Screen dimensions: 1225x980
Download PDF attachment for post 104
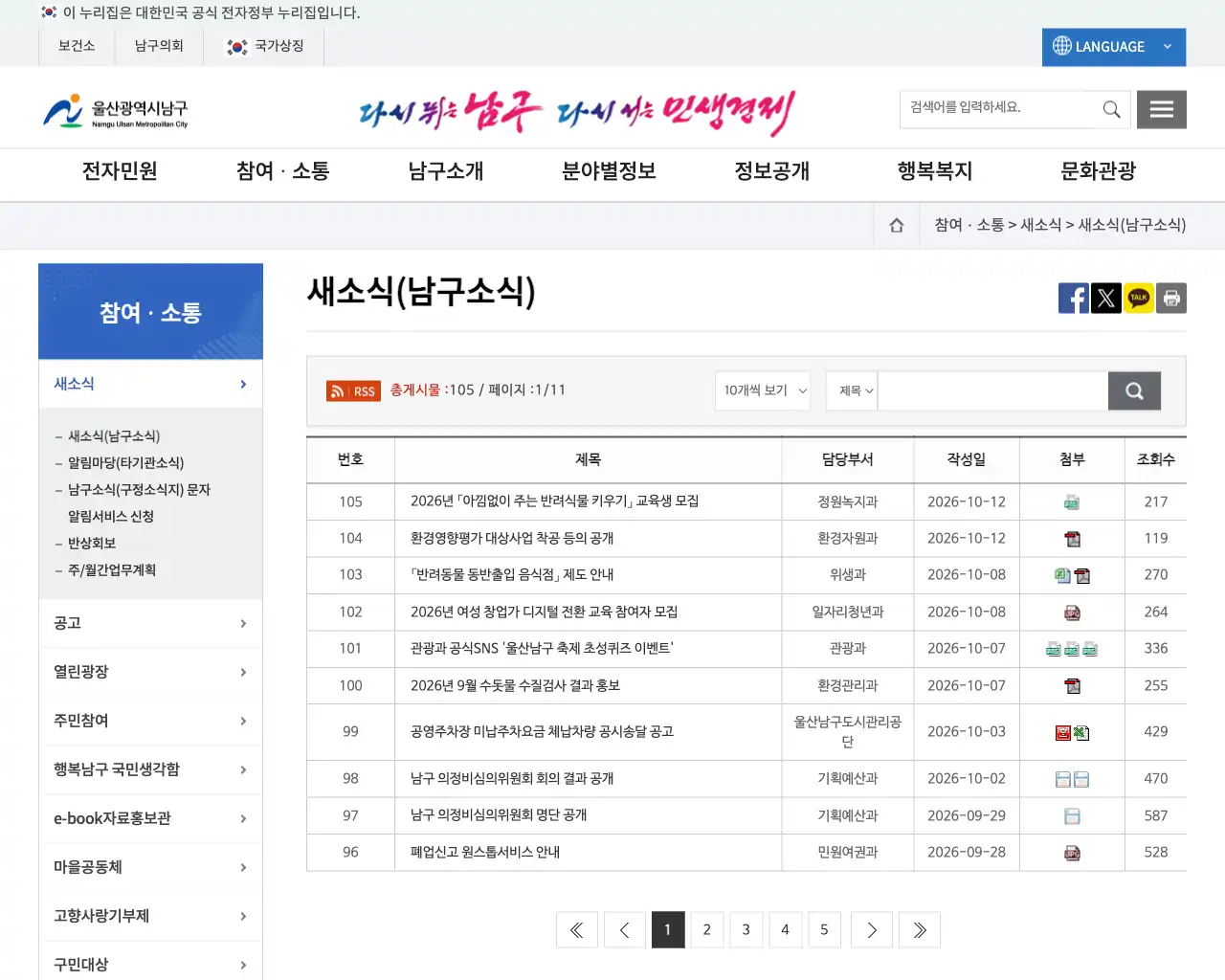pos(1072,539)
